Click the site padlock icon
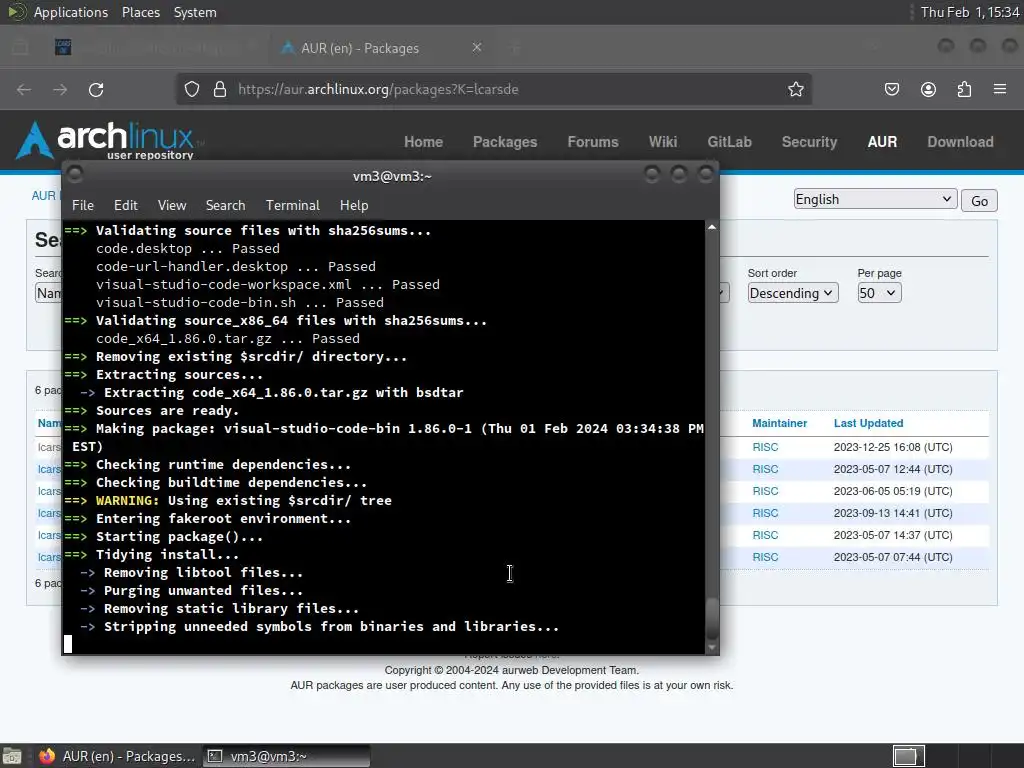 tap(220, 89)
